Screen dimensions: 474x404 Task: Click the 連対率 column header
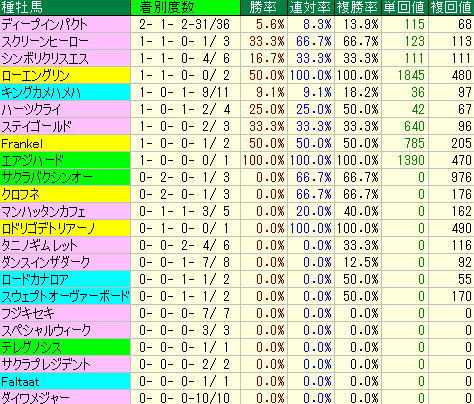coord(311,7)
